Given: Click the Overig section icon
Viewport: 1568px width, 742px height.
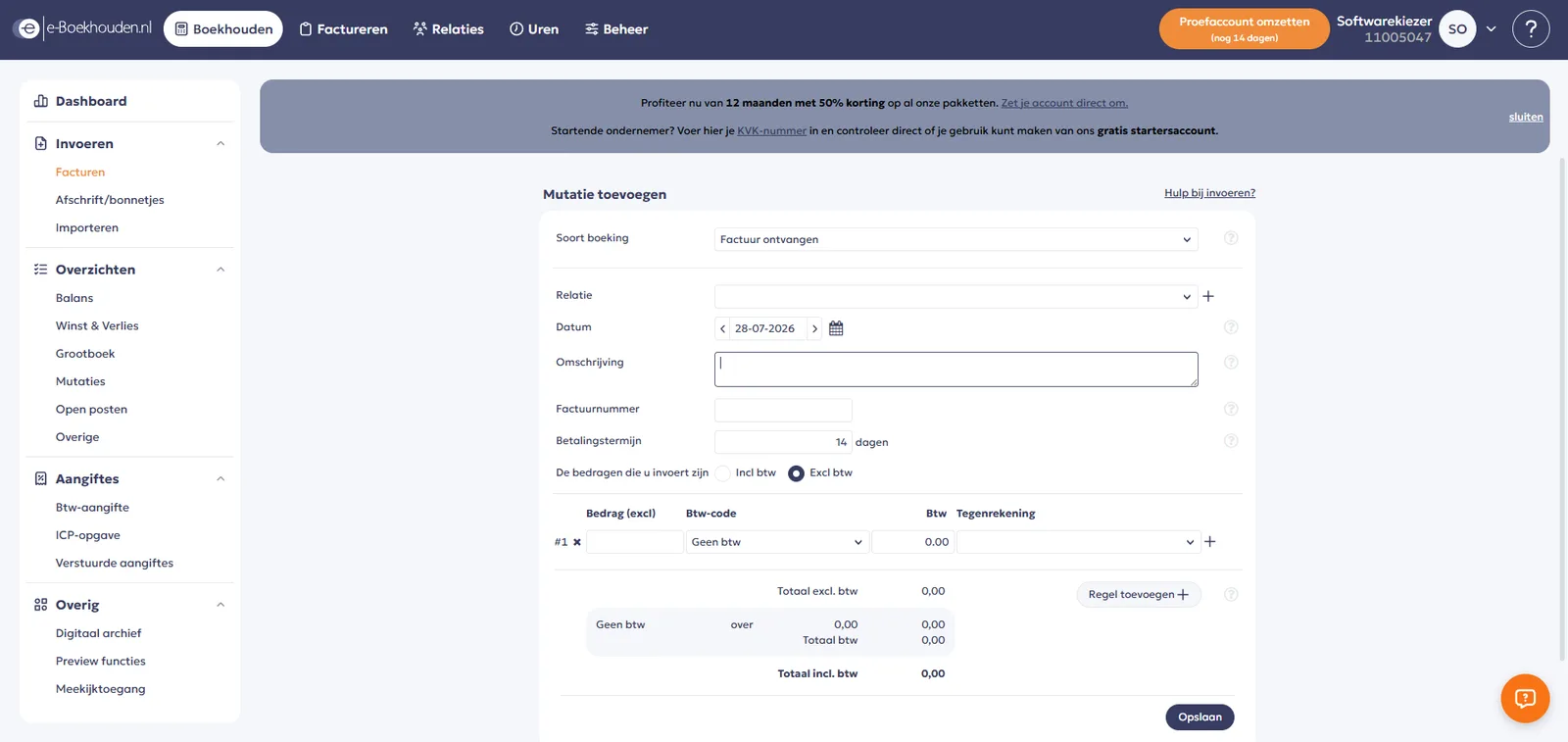Looking at the screenshot, I should point(41,605).
